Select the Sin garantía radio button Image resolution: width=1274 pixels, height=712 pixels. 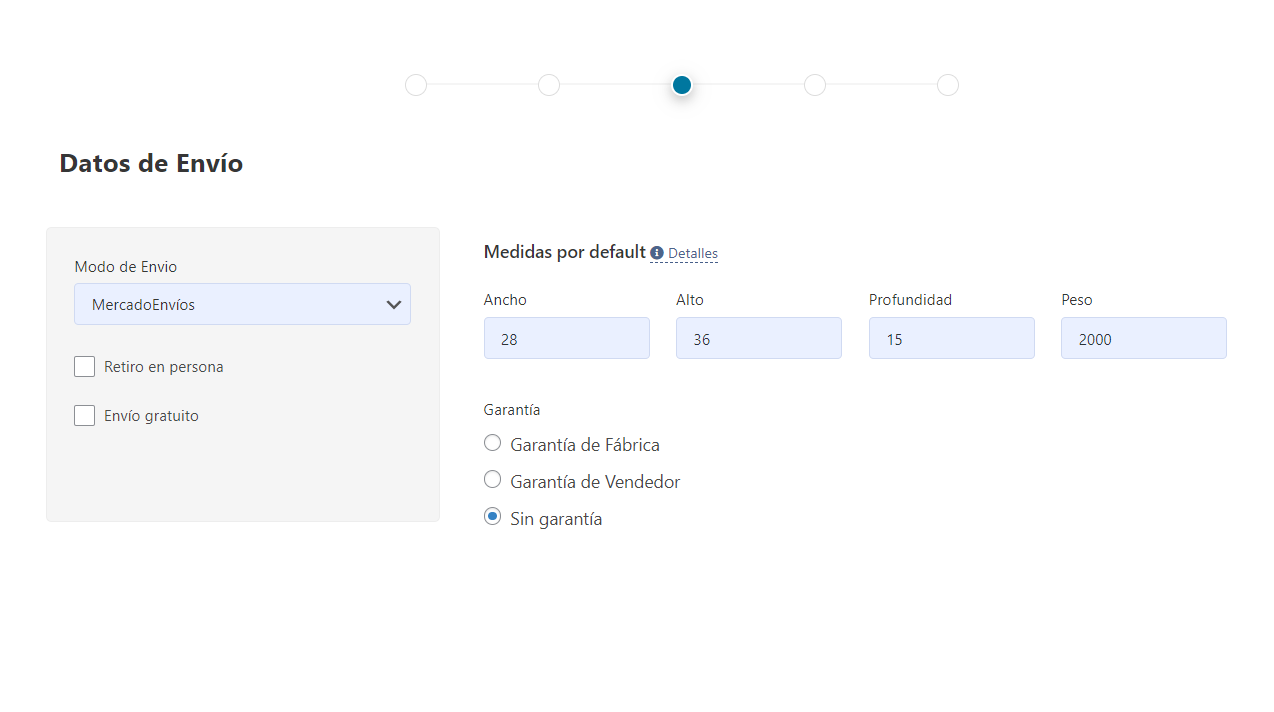click(492, 517)
